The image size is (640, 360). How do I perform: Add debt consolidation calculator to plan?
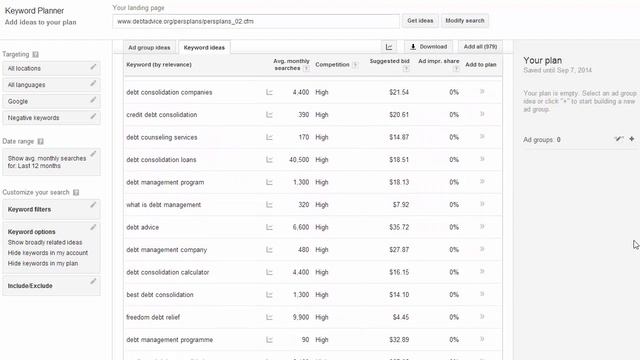pos(482,271)
